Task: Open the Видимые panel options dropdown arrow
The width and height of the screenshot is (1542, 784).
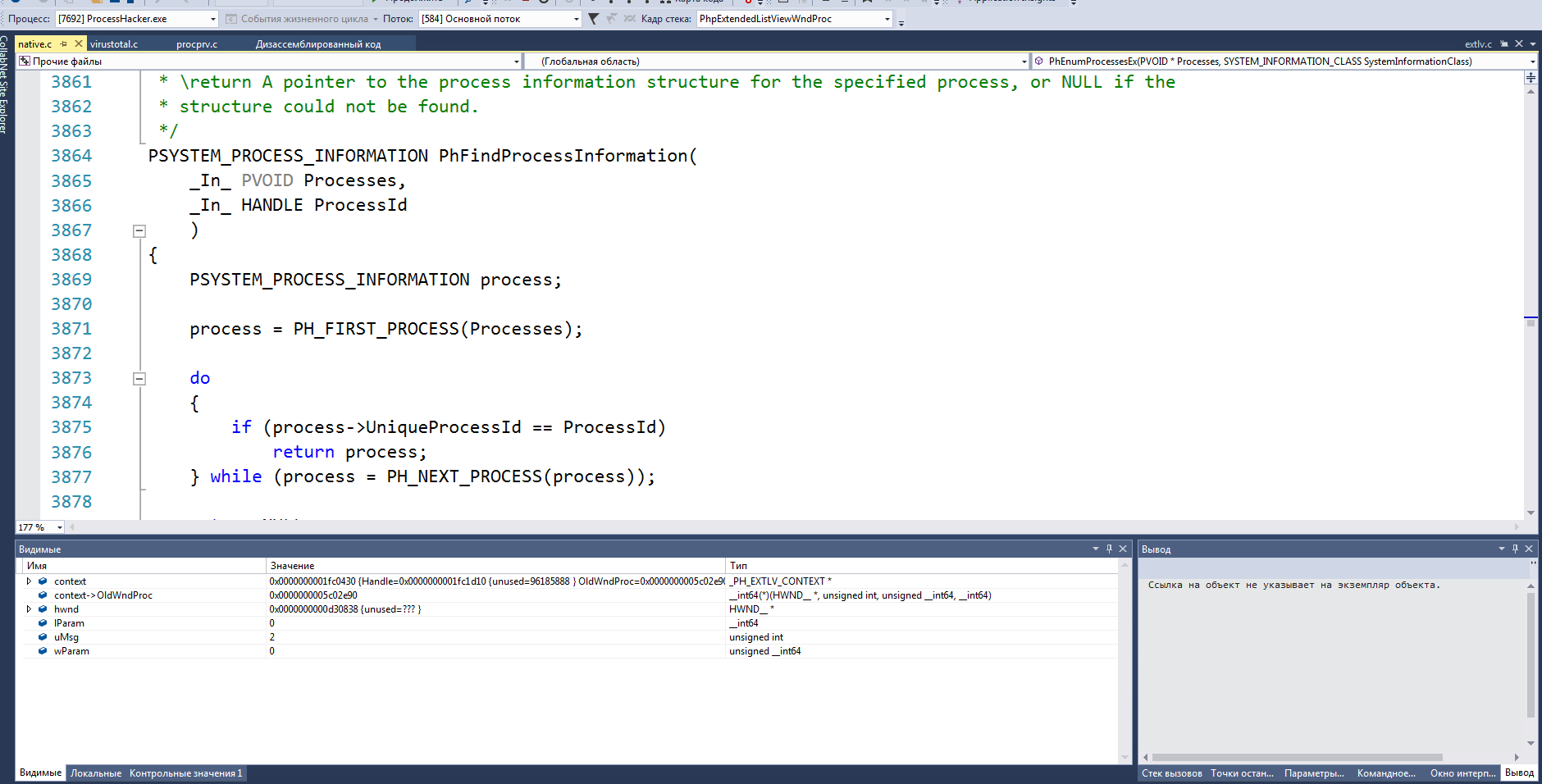Action: coord(1095,549)
